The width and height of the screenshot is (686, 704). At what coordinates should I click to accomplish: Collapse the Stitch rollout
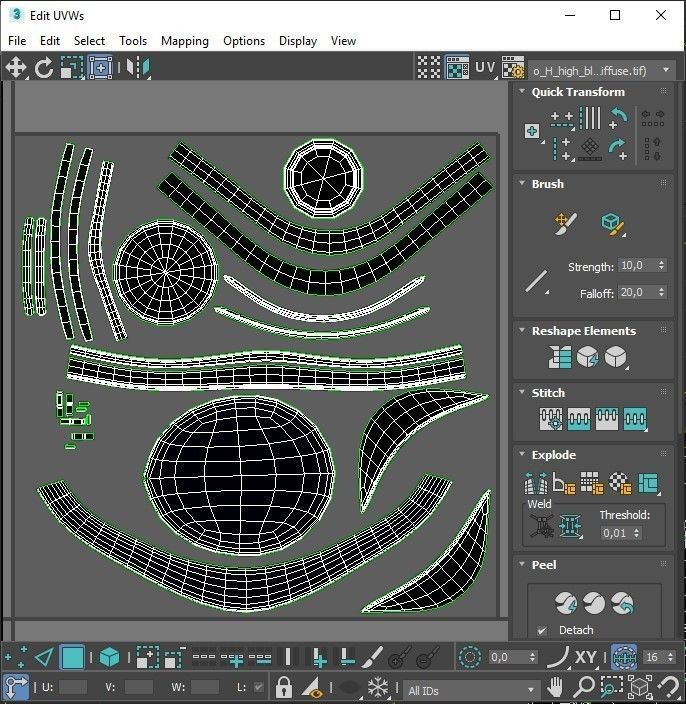tap(522, 392)
